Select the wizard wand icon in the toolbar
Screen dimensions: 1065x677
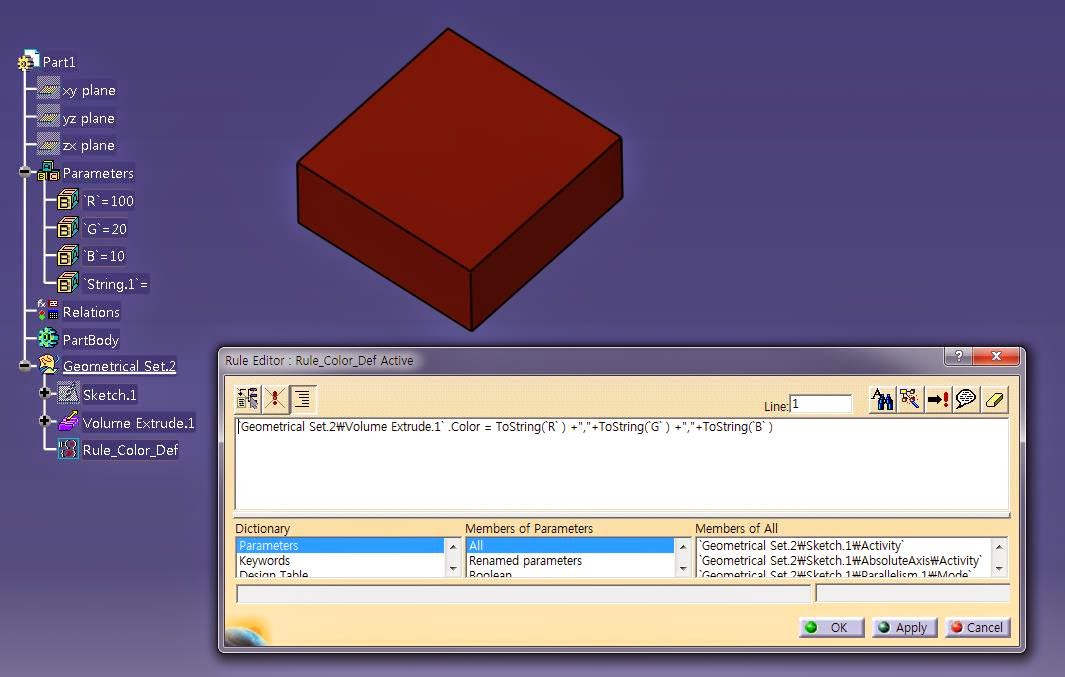911,399
